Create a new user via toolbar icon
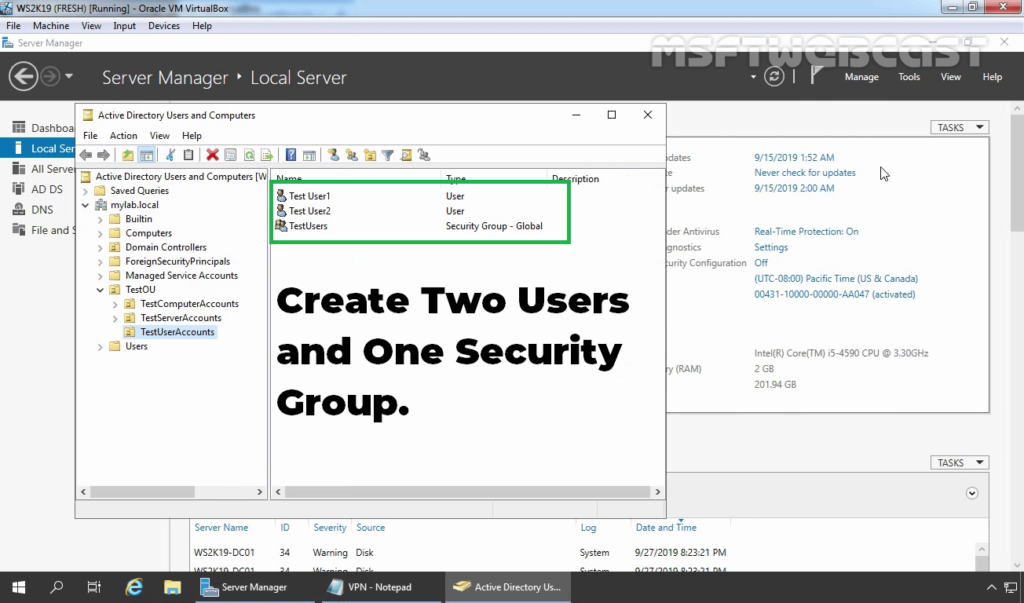 click(x=333, y=155)
